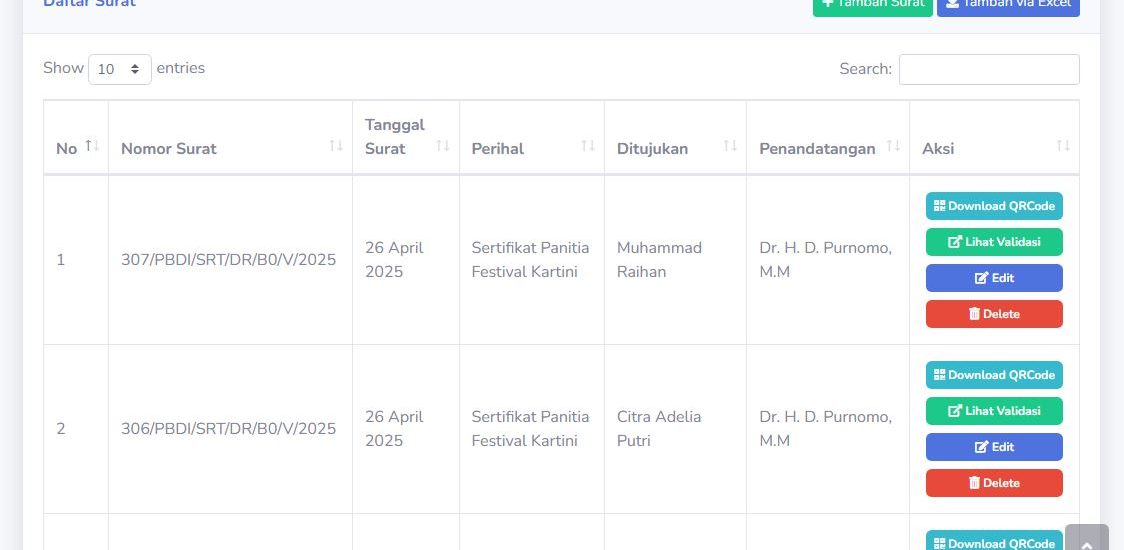
Task: Edit the Citra Adelia Putri row
Action: pos(994,447)
